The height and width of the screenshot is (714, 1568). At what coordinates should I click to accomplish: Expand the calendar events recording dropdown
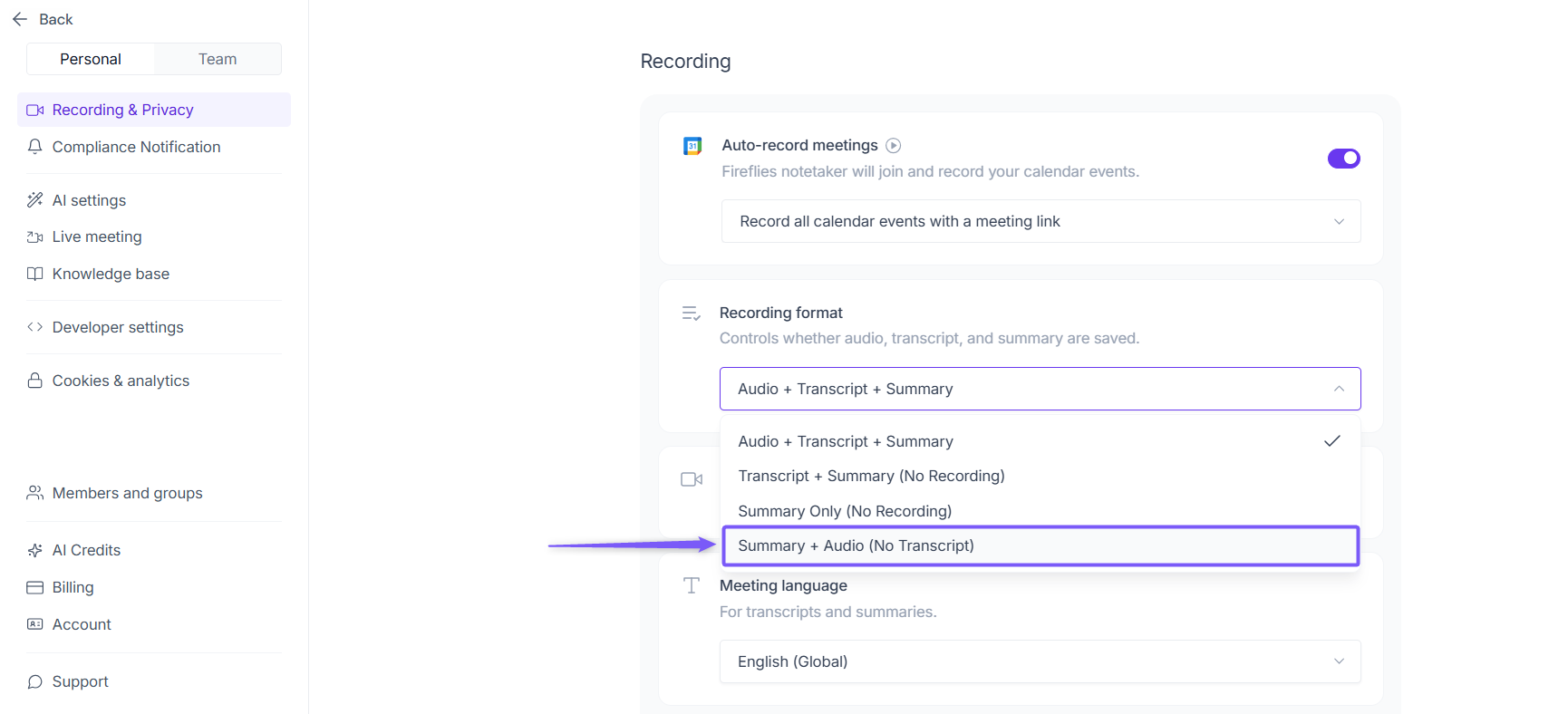(1040, 221)
